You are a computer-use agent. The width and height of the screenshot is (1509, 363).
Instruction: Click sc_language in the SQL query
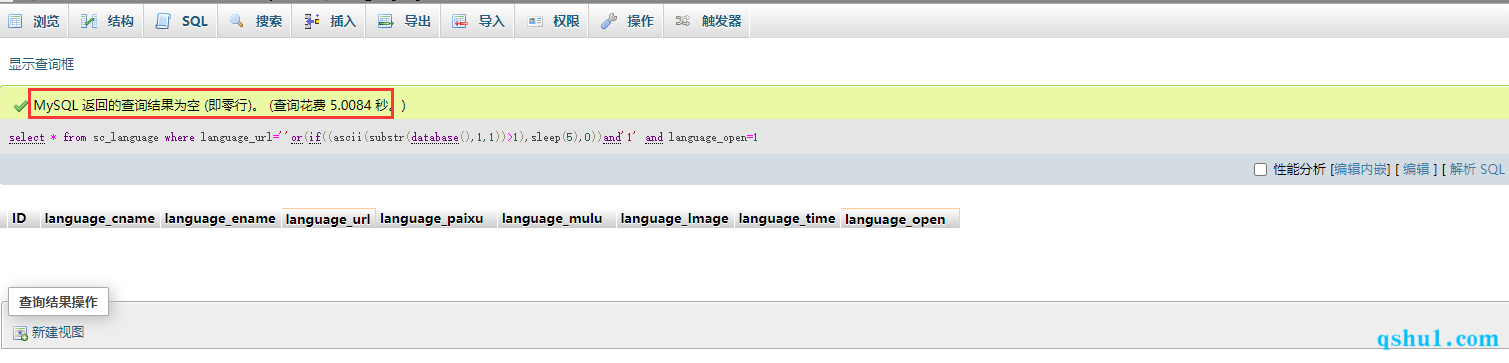point(126,137)
